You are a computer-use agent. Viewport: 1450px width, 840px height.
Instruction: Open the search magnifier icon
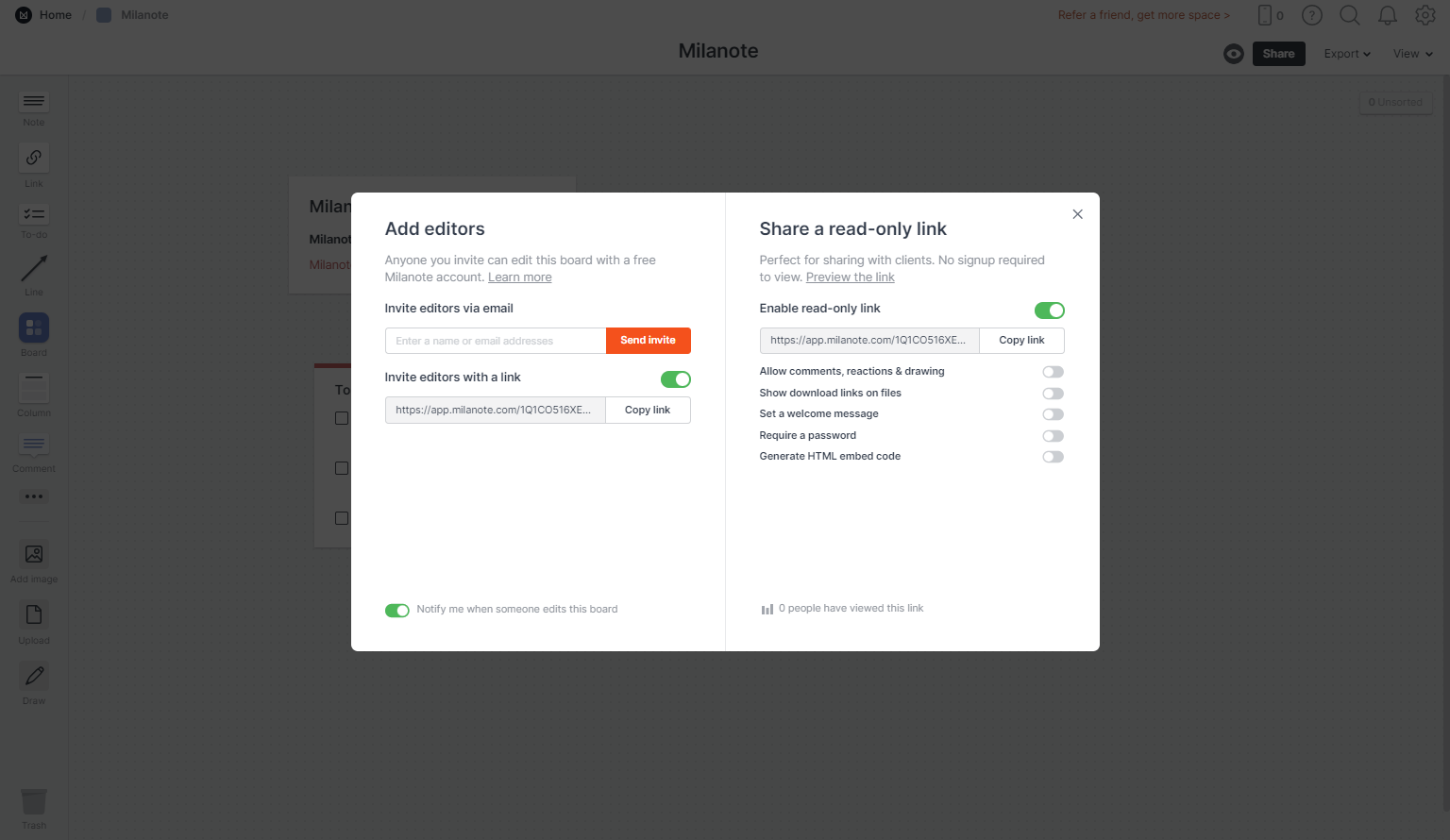(x=1350, y=15)
